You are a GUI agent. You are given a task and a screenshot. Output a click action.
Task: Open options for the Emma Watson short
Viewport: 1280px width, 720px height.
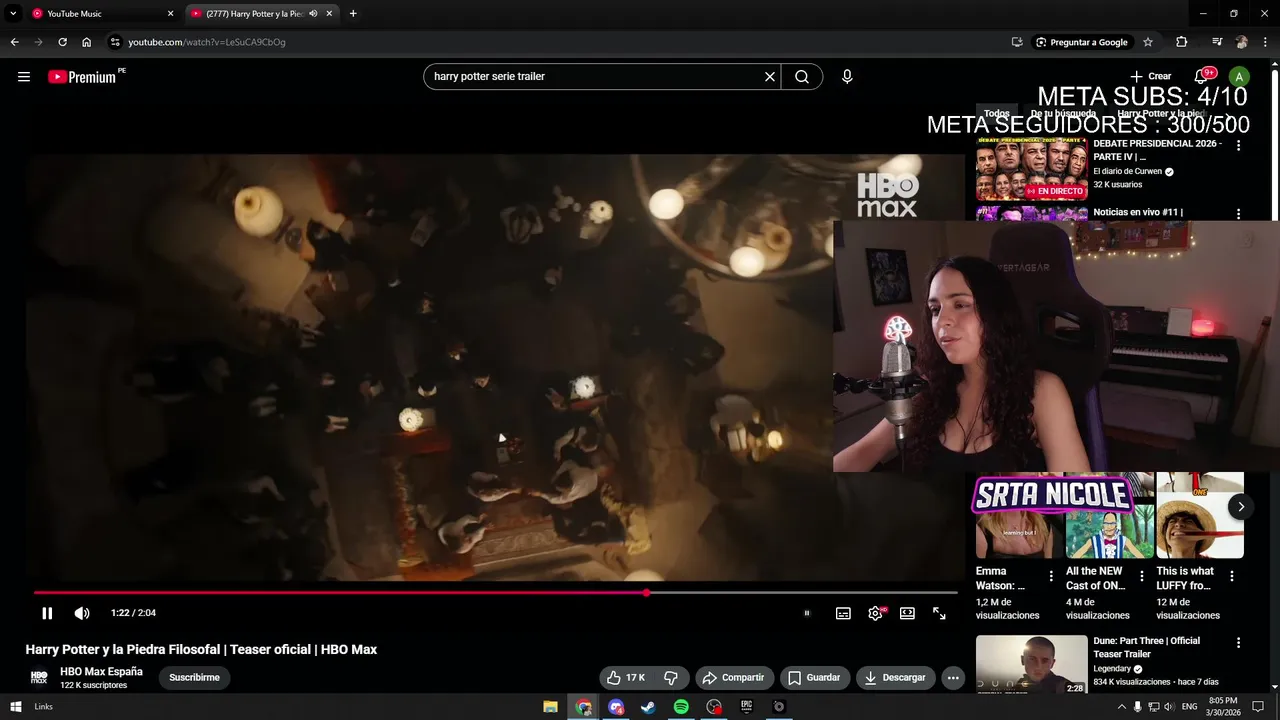[x=1051, y=576]
